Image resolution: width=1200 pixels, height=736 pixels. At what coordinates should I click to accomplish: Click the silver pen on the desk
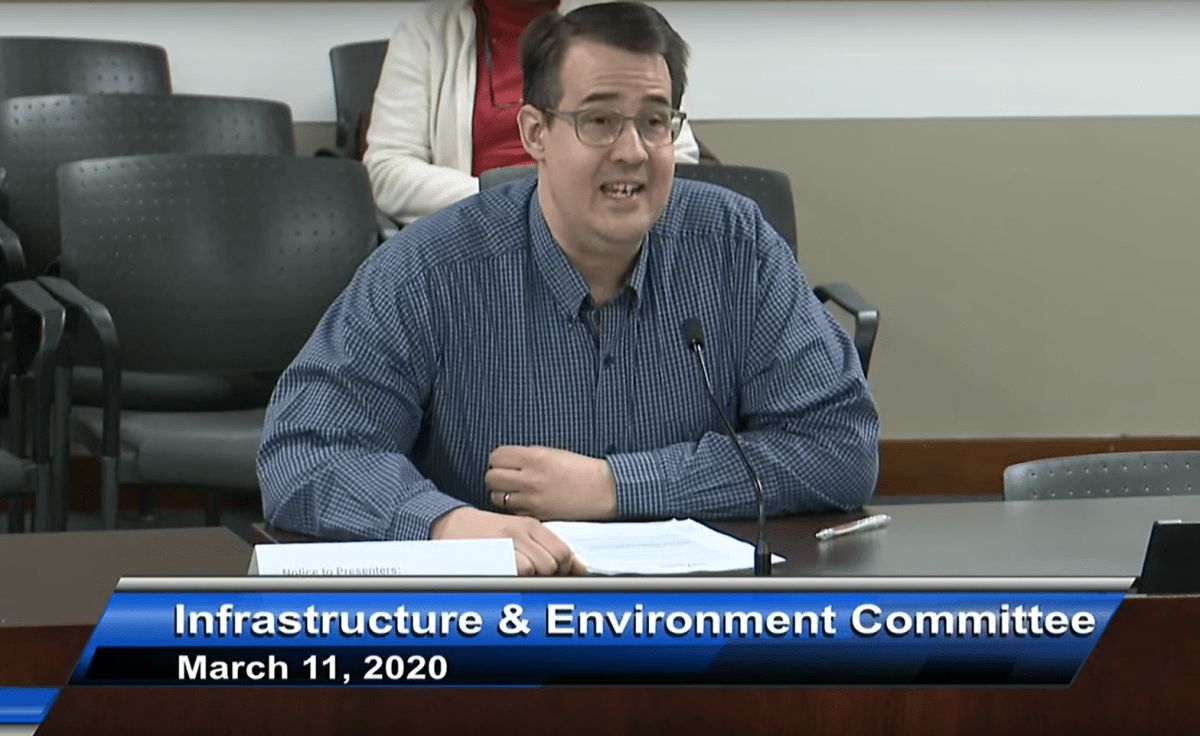[x=852, y=527]
